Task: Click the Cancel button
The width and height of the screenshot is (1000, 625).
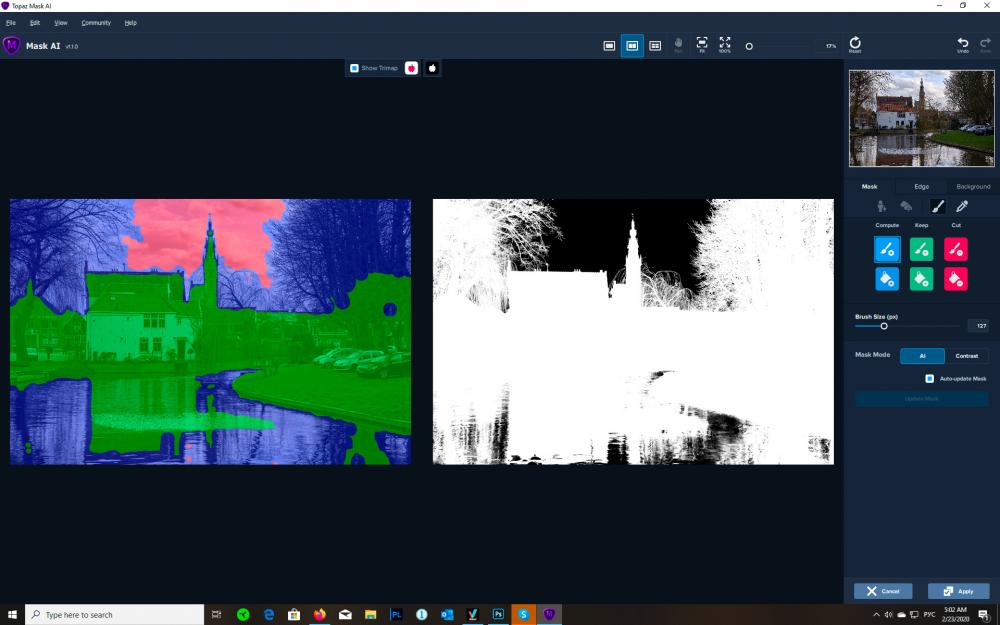Action: click(883, 591)
